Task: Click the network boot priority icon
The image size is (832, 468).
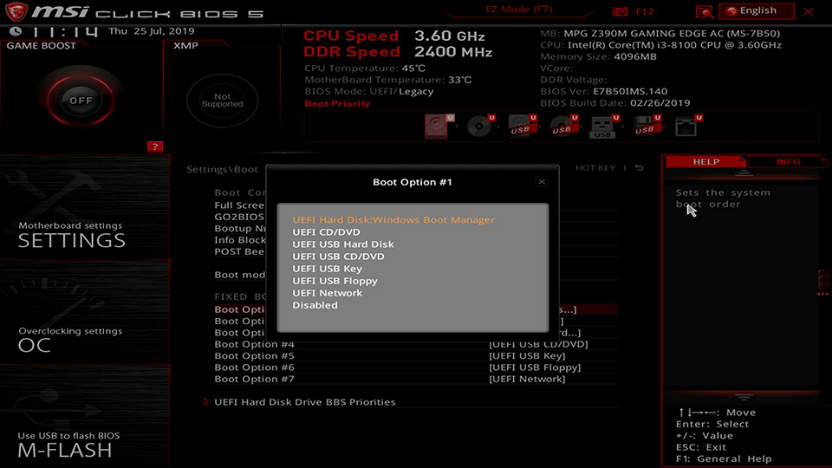Action: (x=686, y=126)
